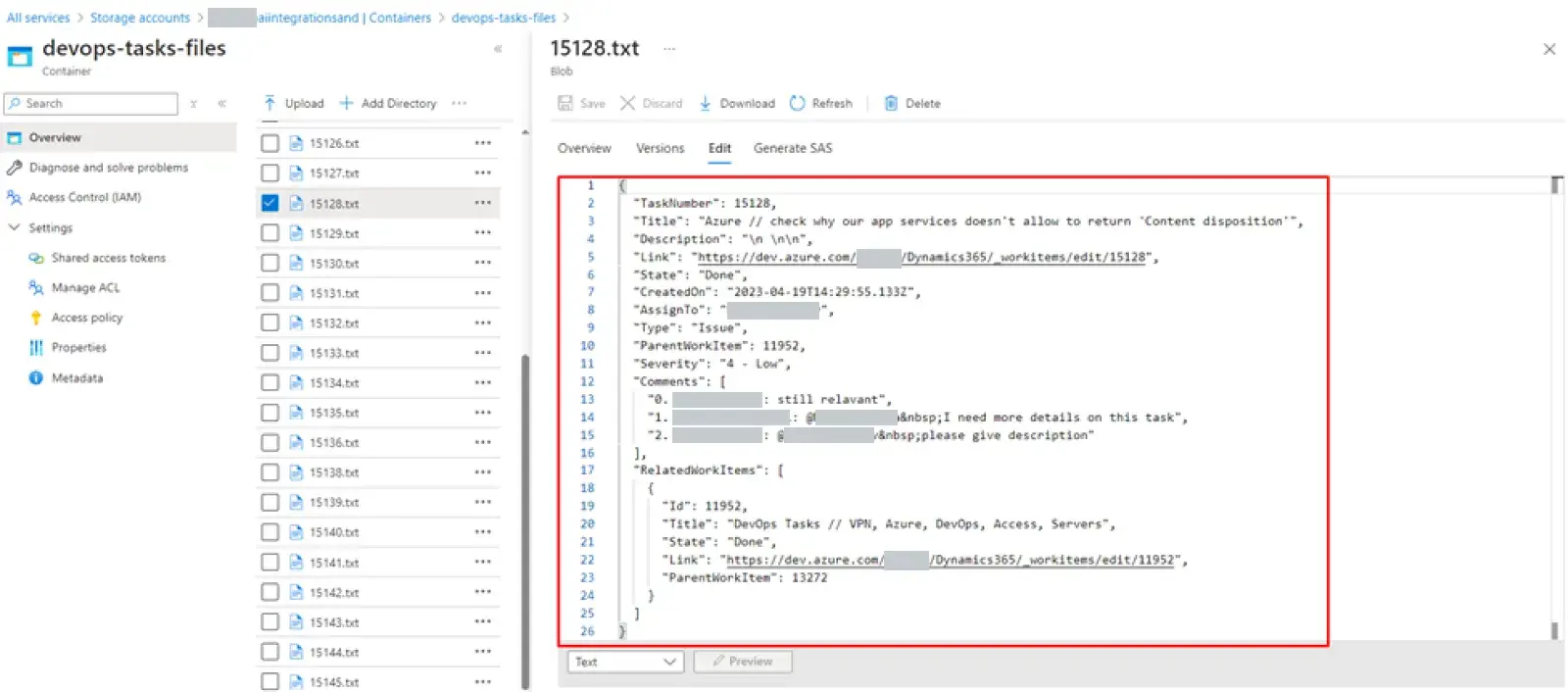Click line number 12 in editor

tap(587, 381)
